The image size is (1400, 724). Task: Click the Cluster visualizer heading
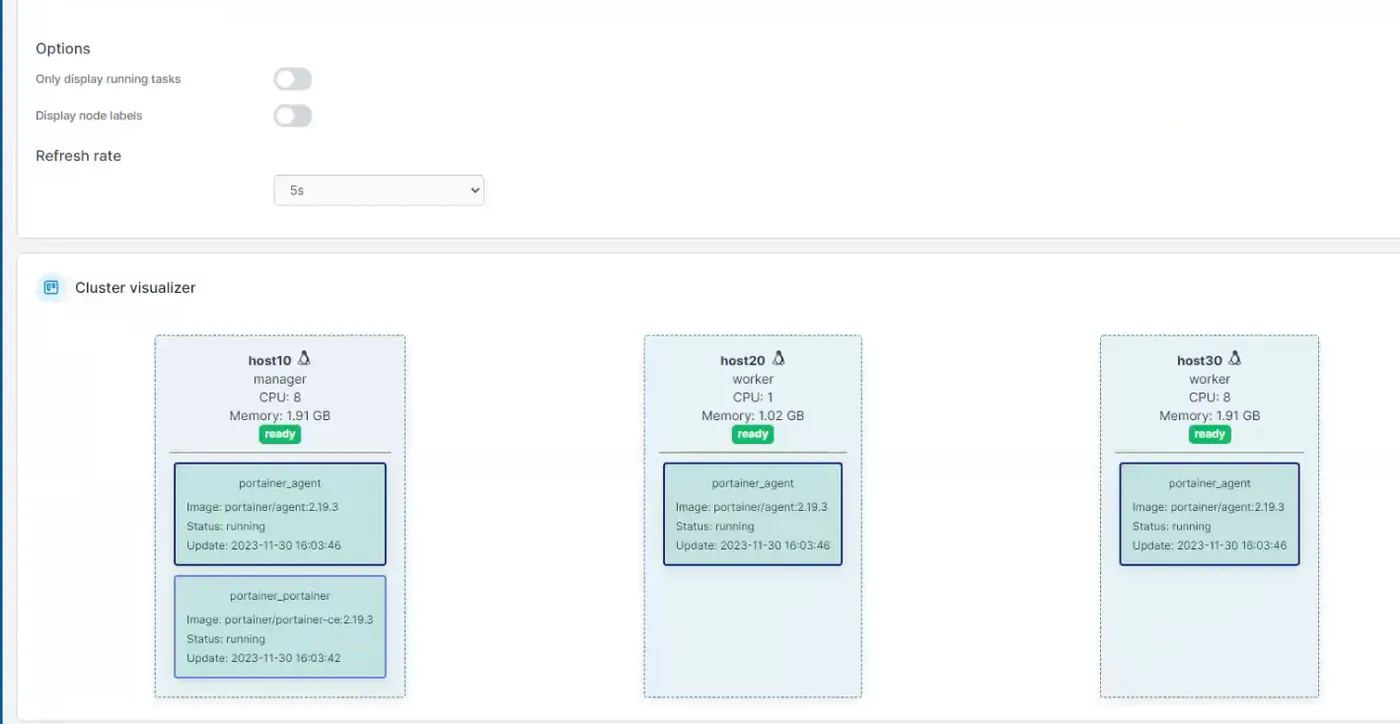[x=135, y=288]
